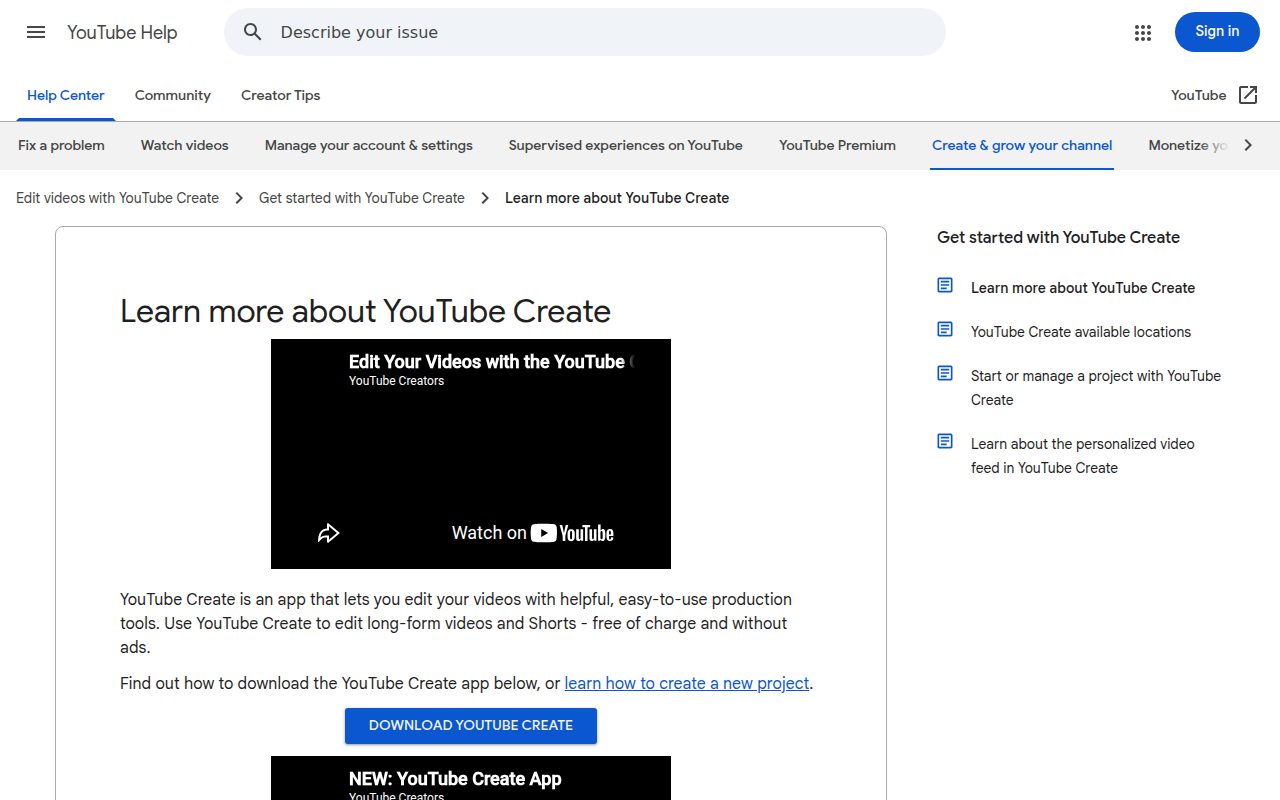1280x800 pixels.
Task: Open Manage your account & settings category
Action: (x=369, y=145)
